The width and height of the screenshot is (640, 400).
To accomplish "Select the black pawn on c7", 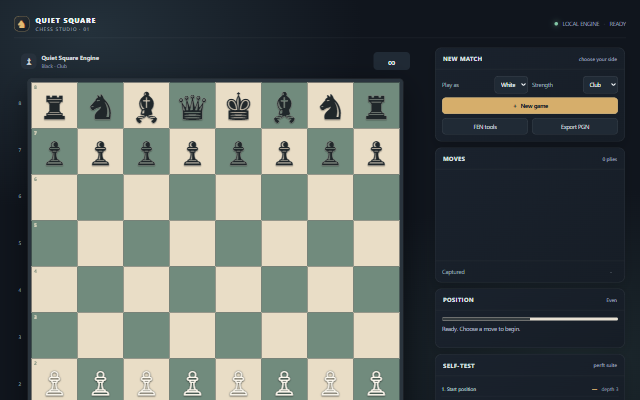I will [146, 153].
